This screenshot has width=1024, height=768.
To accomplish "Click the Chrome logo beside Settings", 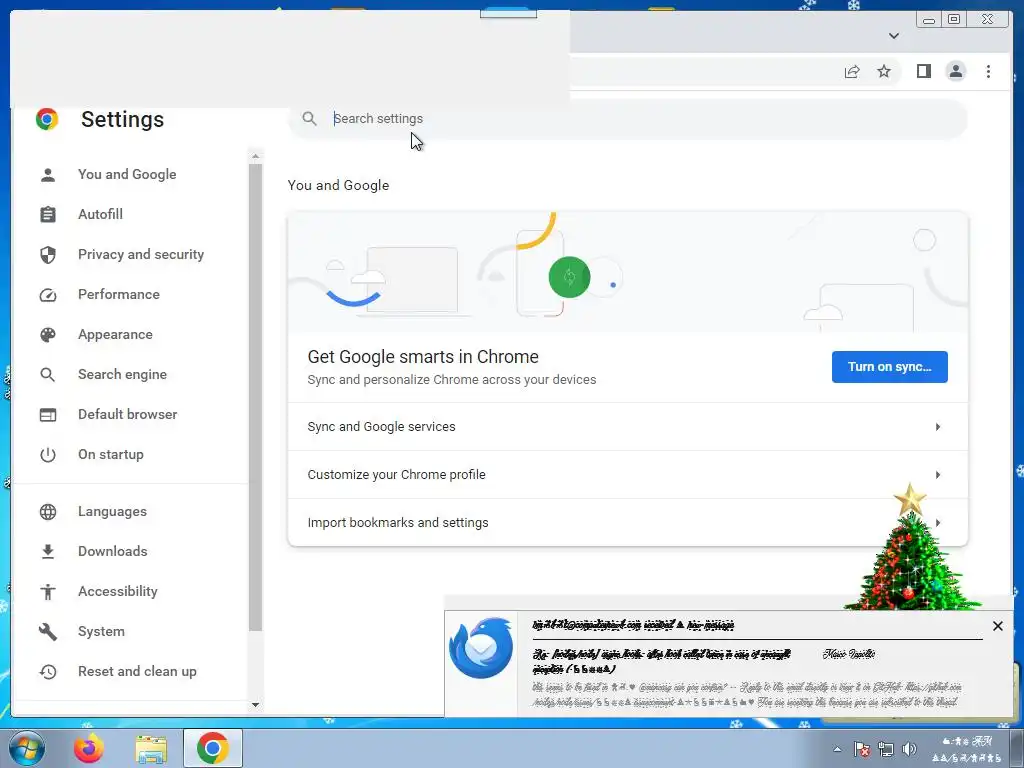I will coord(47,119).
